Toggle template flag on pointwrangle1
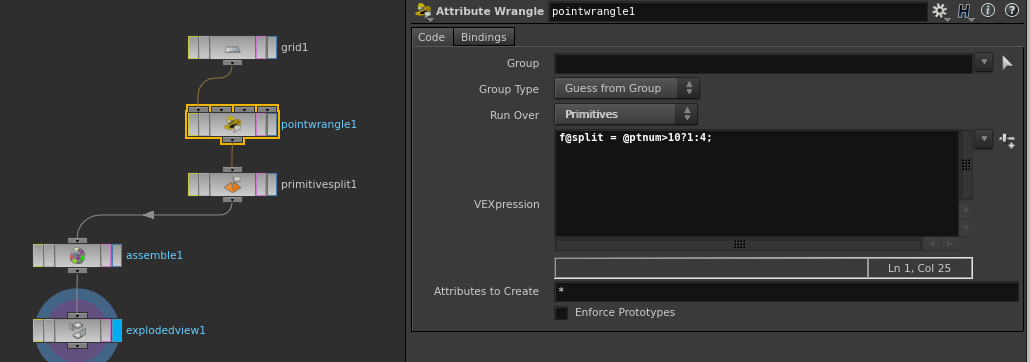The width and height of the screenshot is (1030, 362). tap(261, 124)
